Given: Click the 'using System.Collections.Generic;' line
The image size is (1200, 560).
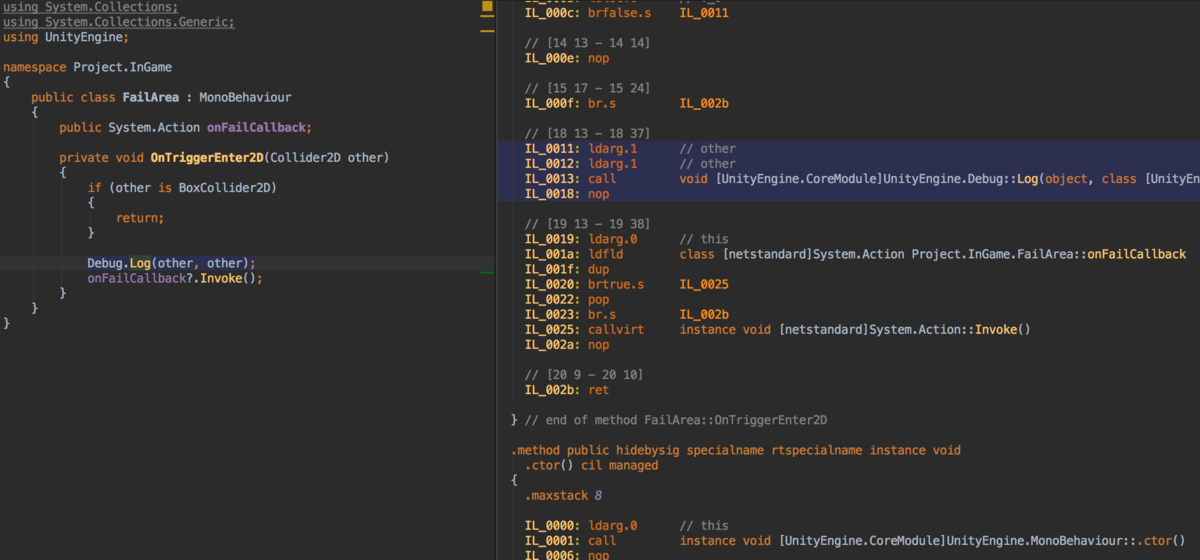Looking at the screenshot, I should (119, 22).
